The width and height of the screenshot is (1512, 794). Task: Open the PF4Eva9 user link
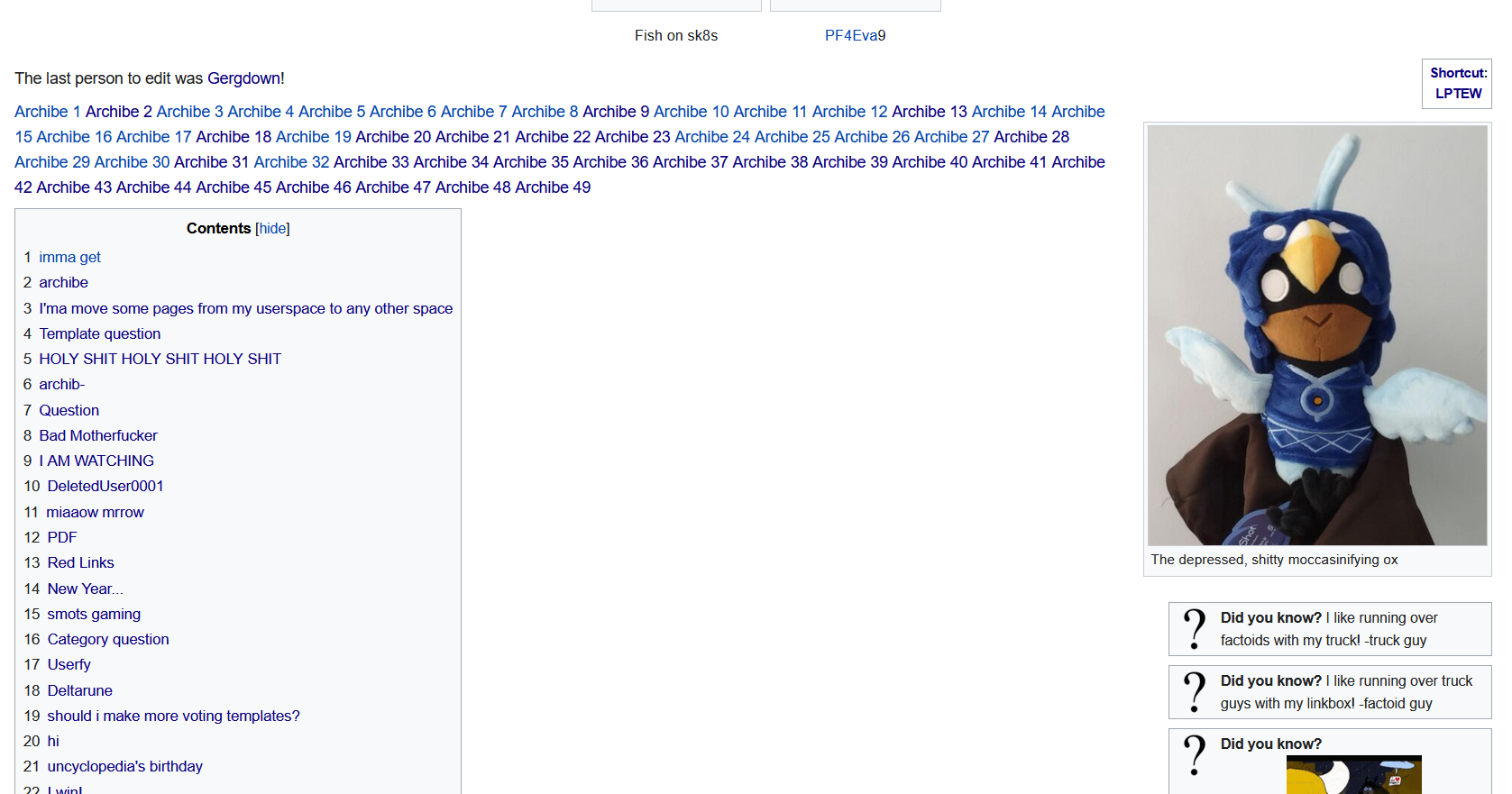point(855,35)
